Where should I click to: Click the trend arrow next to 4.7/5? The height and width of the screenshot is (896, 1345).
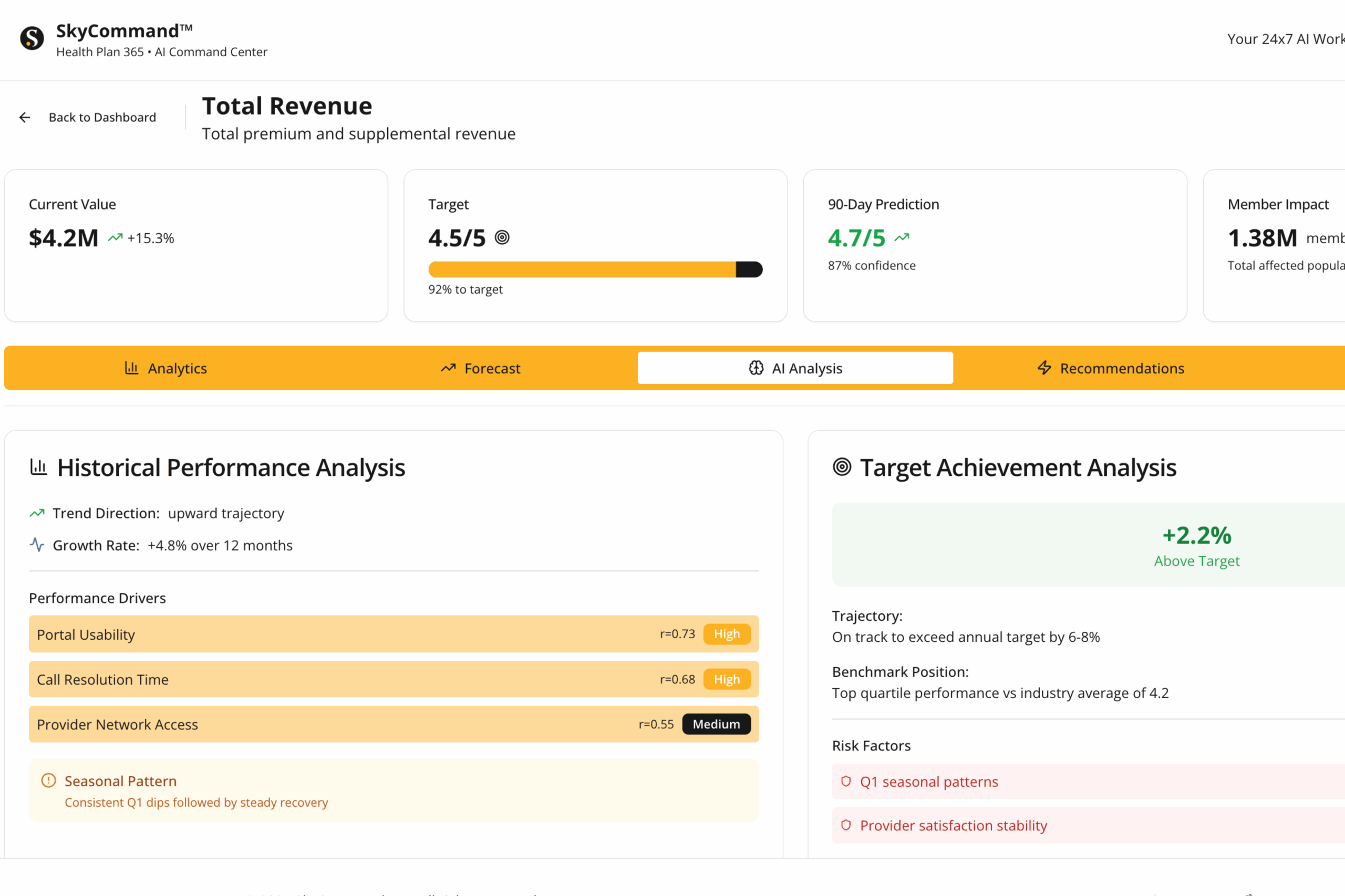point(902,237)
